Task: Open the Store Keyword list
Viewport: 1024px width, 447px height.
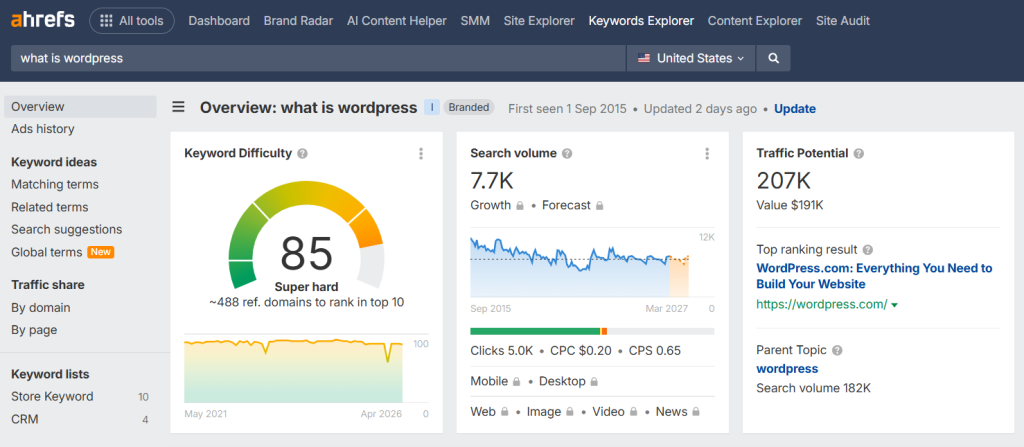Action: [52, 397]
